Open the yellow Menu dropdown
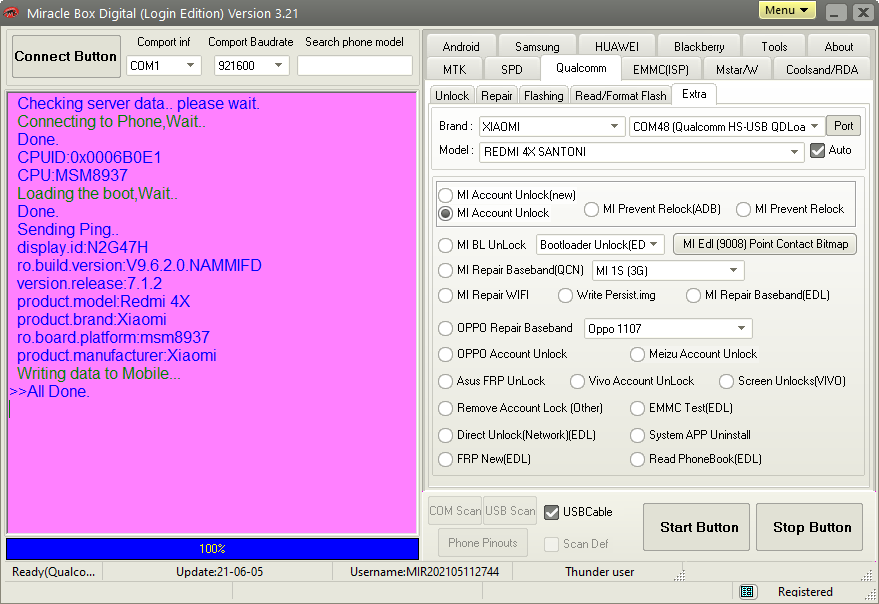Screen dimensions: 879x604 coord(787,11)
